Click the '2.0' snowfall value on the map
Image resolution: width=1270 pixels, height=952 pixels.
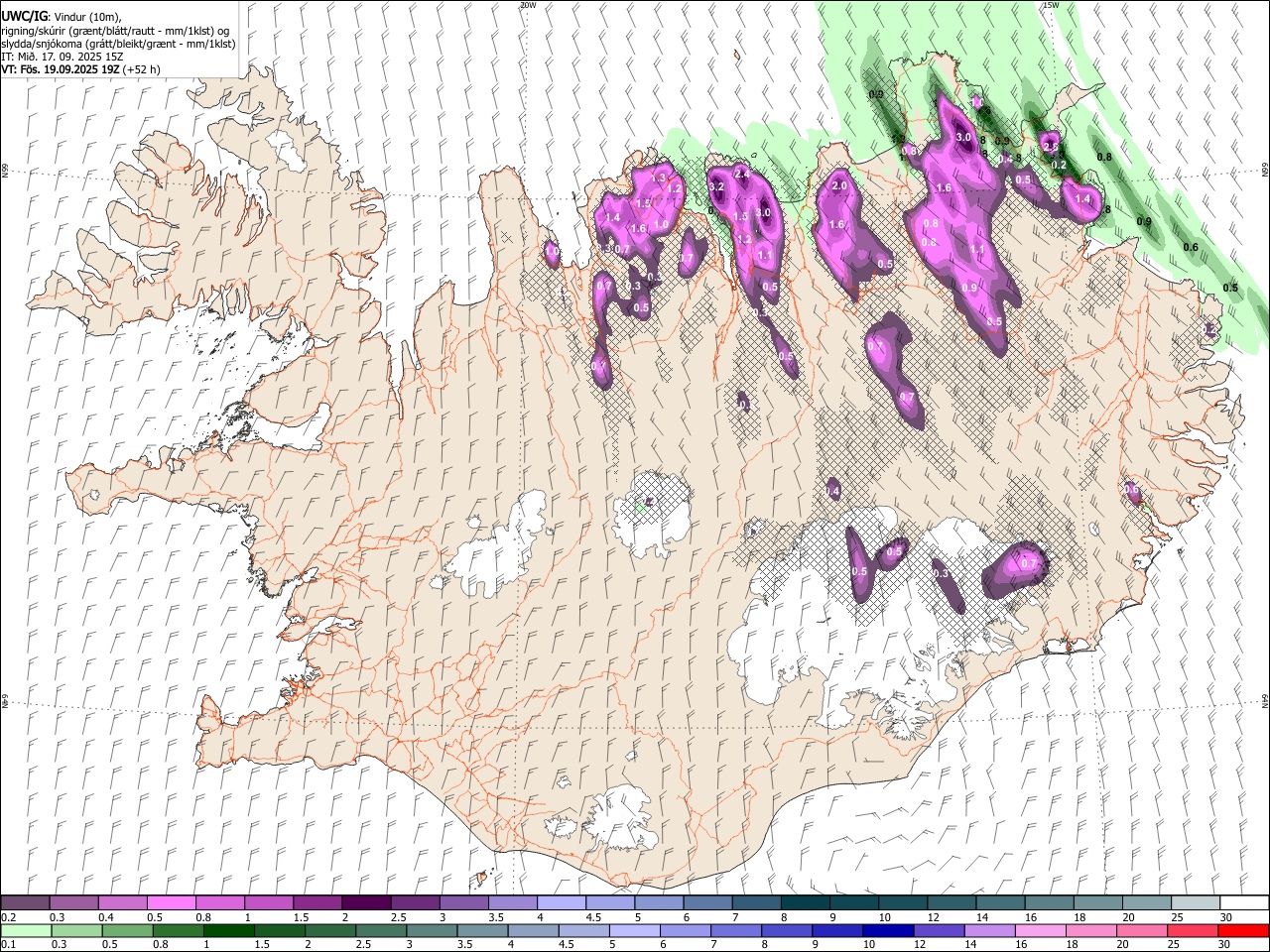[838, 185]
